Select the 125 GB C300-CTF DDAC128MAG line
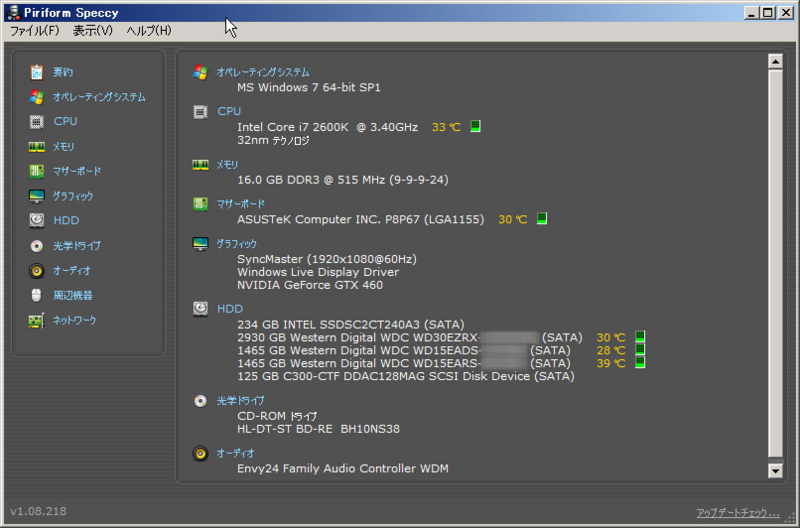 406,376
